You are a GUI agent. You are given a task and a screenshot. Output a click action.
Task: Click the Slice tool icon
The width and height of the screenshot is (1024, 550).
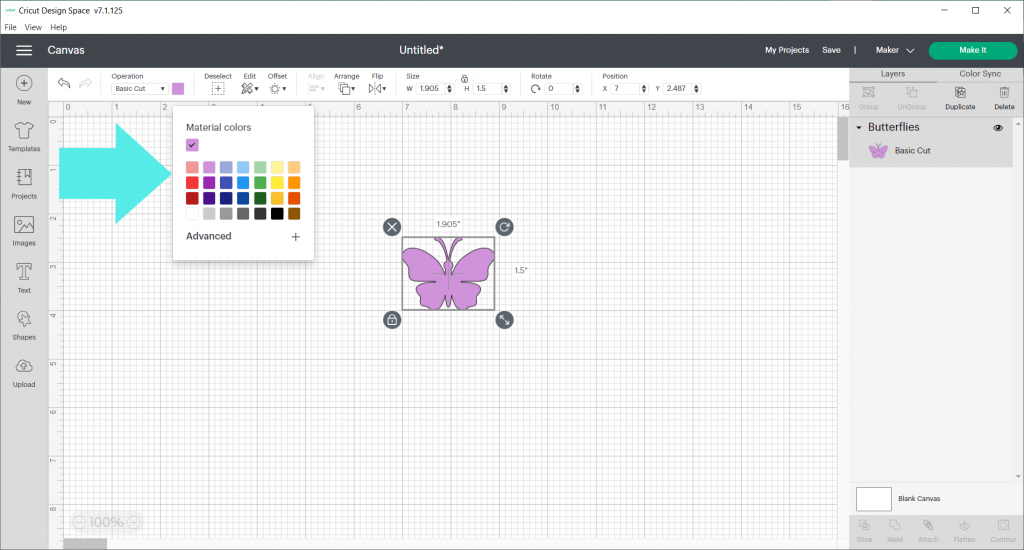tap(864, 525)
